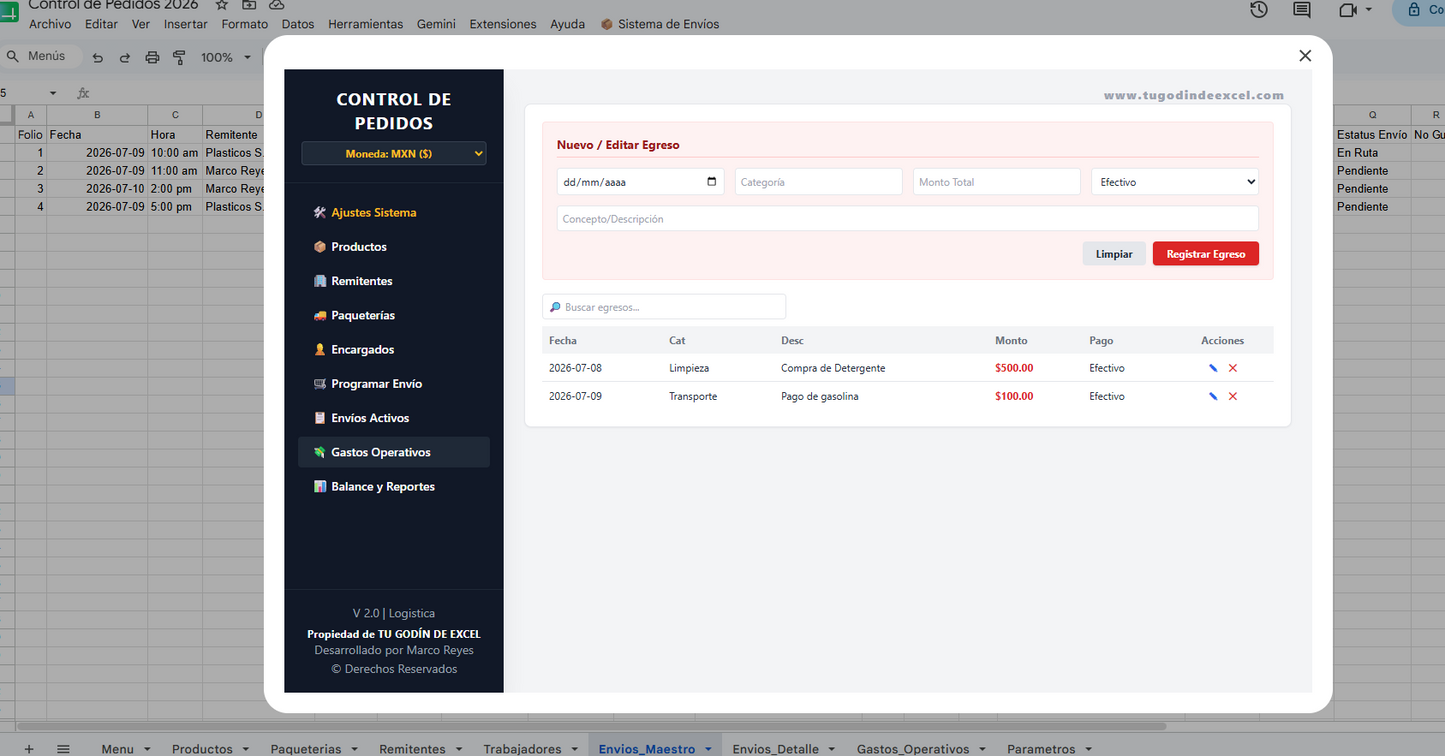Click edit pencil icon for Limpieza expense
Screen dimensions: 1445x756
point(1213,368)
